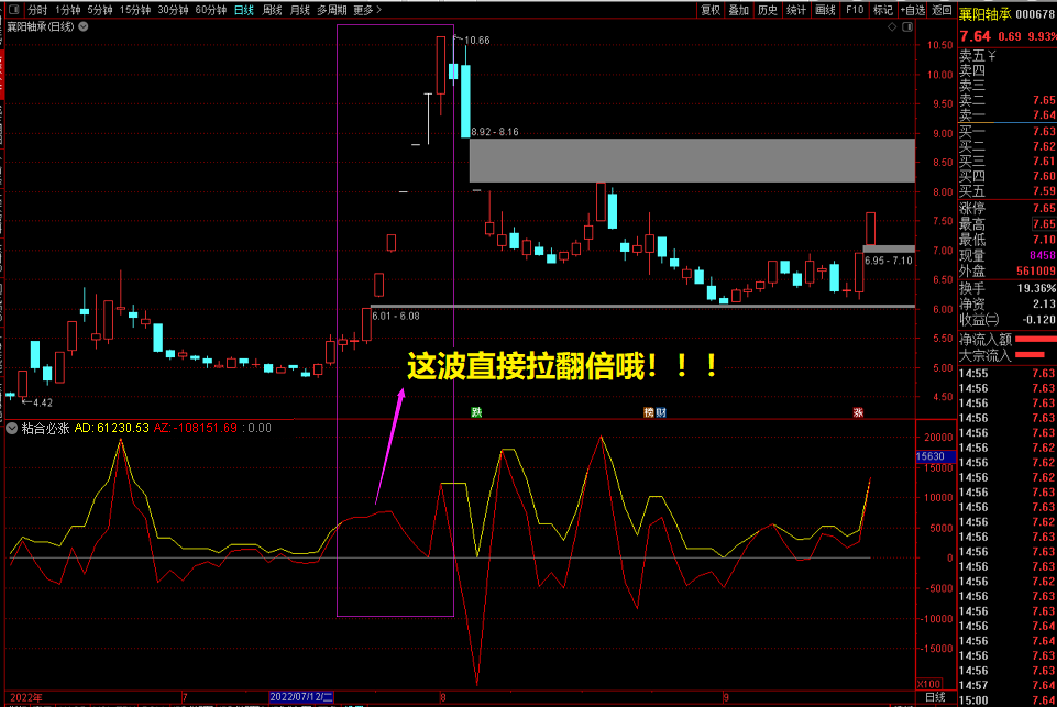This screenshot has width=1057, height=707.
Task: Click the 净流入额 net inflow button
Action: pos(984,339)
